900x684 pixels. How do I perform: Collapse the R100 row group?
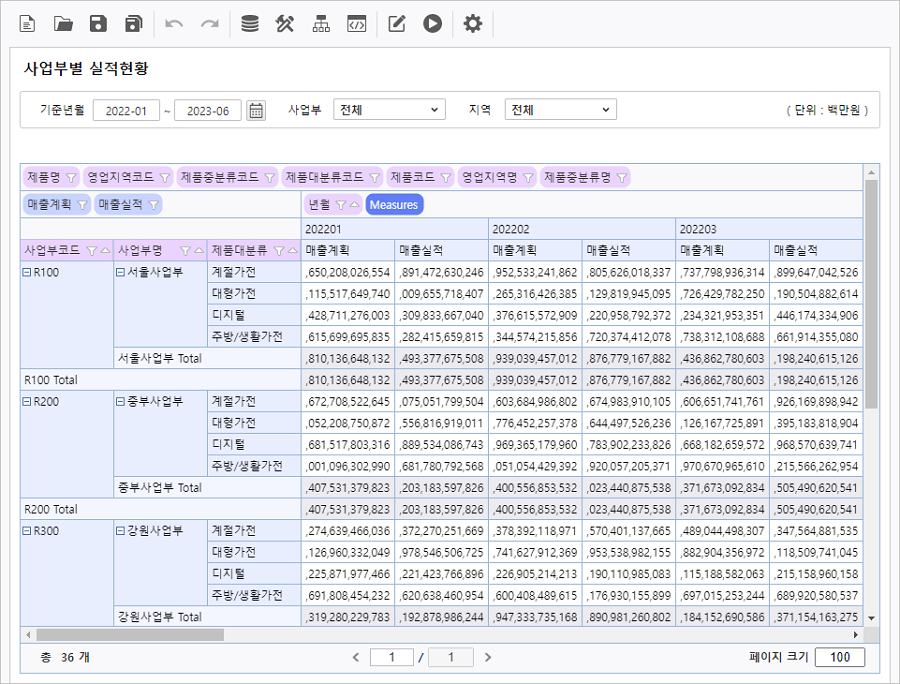coord(27,272)
